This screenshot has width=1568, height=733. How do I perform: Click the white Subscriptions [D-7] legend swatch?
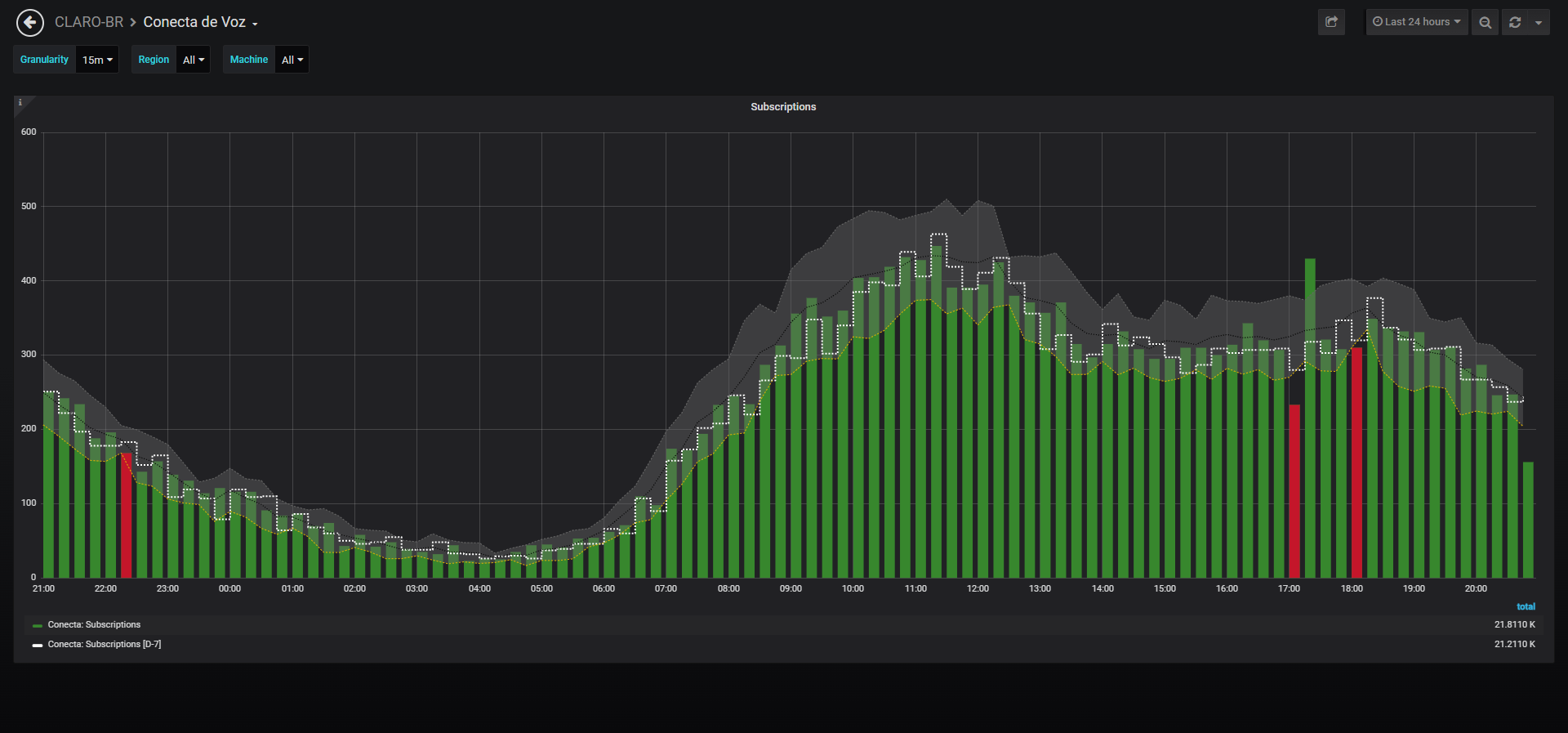coord(38,646)
